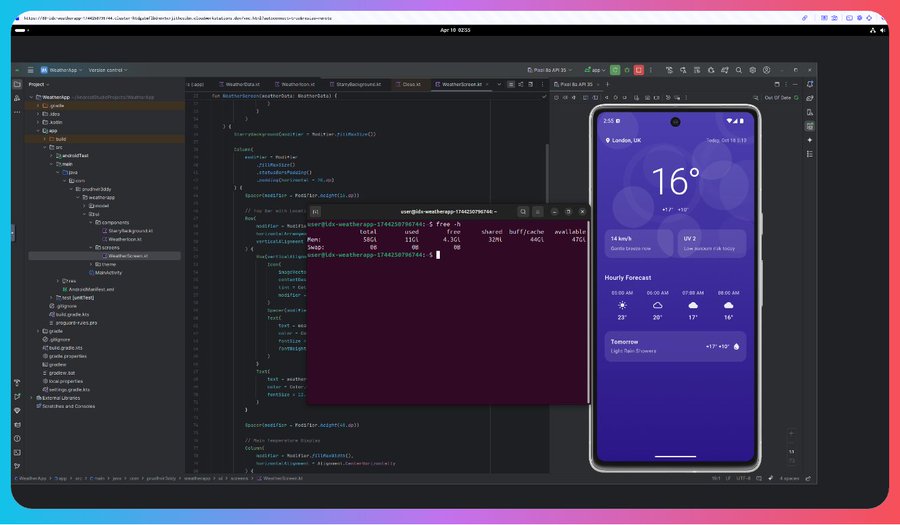Click the browser address bar URL
Image resolution: width=900 pixels, height=525 pixels.
178,18
